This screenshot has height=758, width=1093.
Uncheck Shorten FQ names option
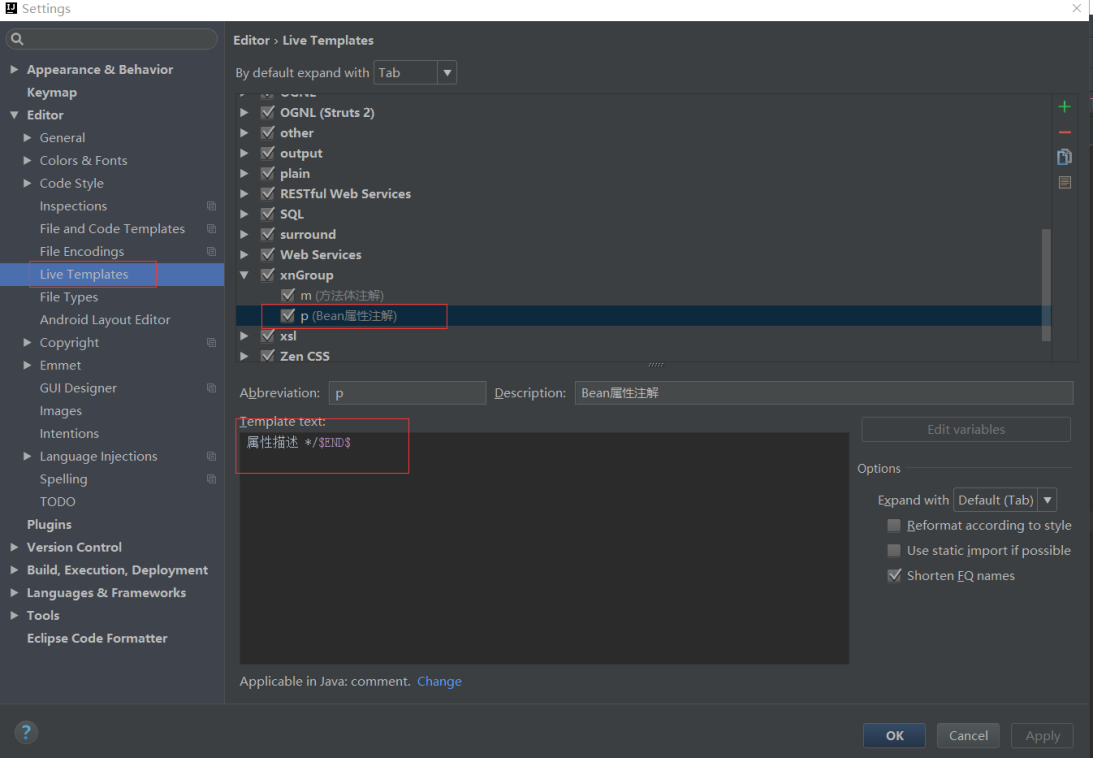tap(894, 576)
